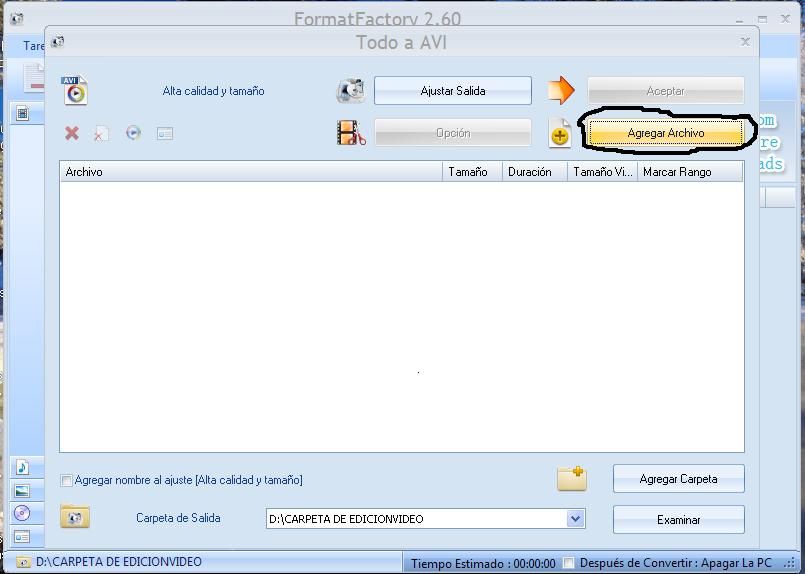This screenshot has width=805, height=574.
Task: Click the film strip with scissors icon
Action: [351, 133]
